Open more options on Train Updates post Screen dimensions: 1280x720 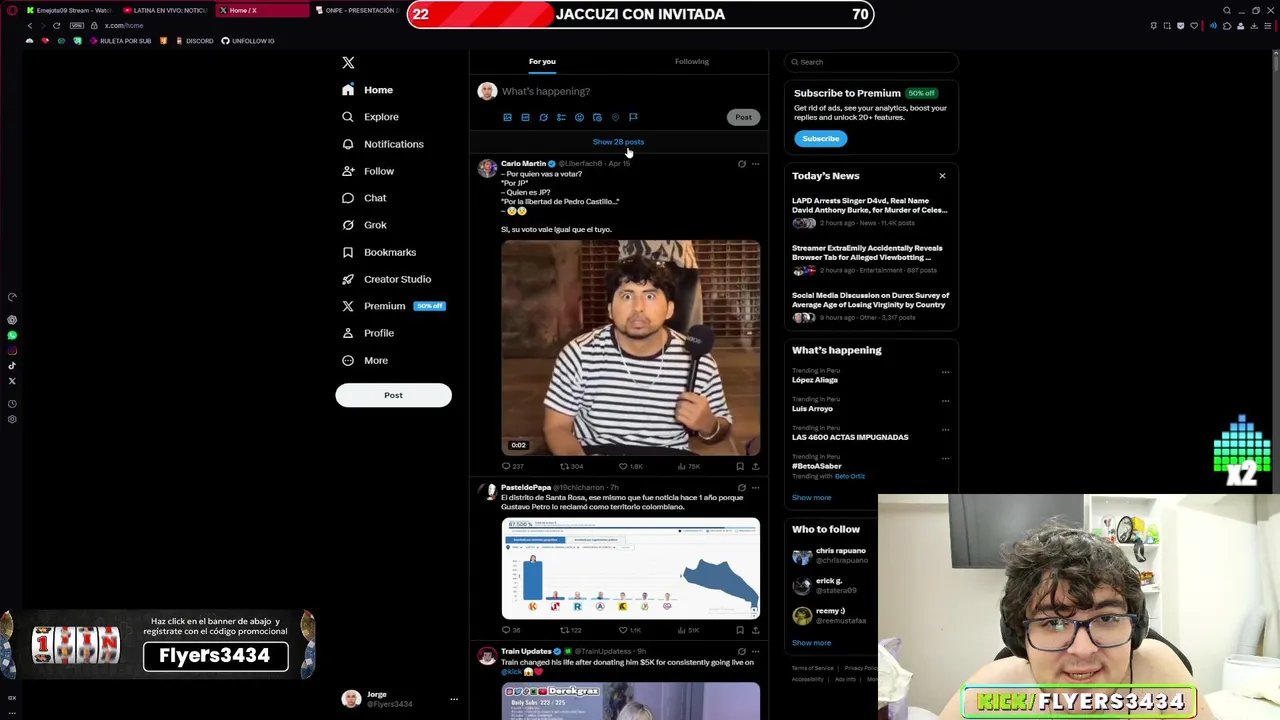pyautogui.click(x=755, y=652)
